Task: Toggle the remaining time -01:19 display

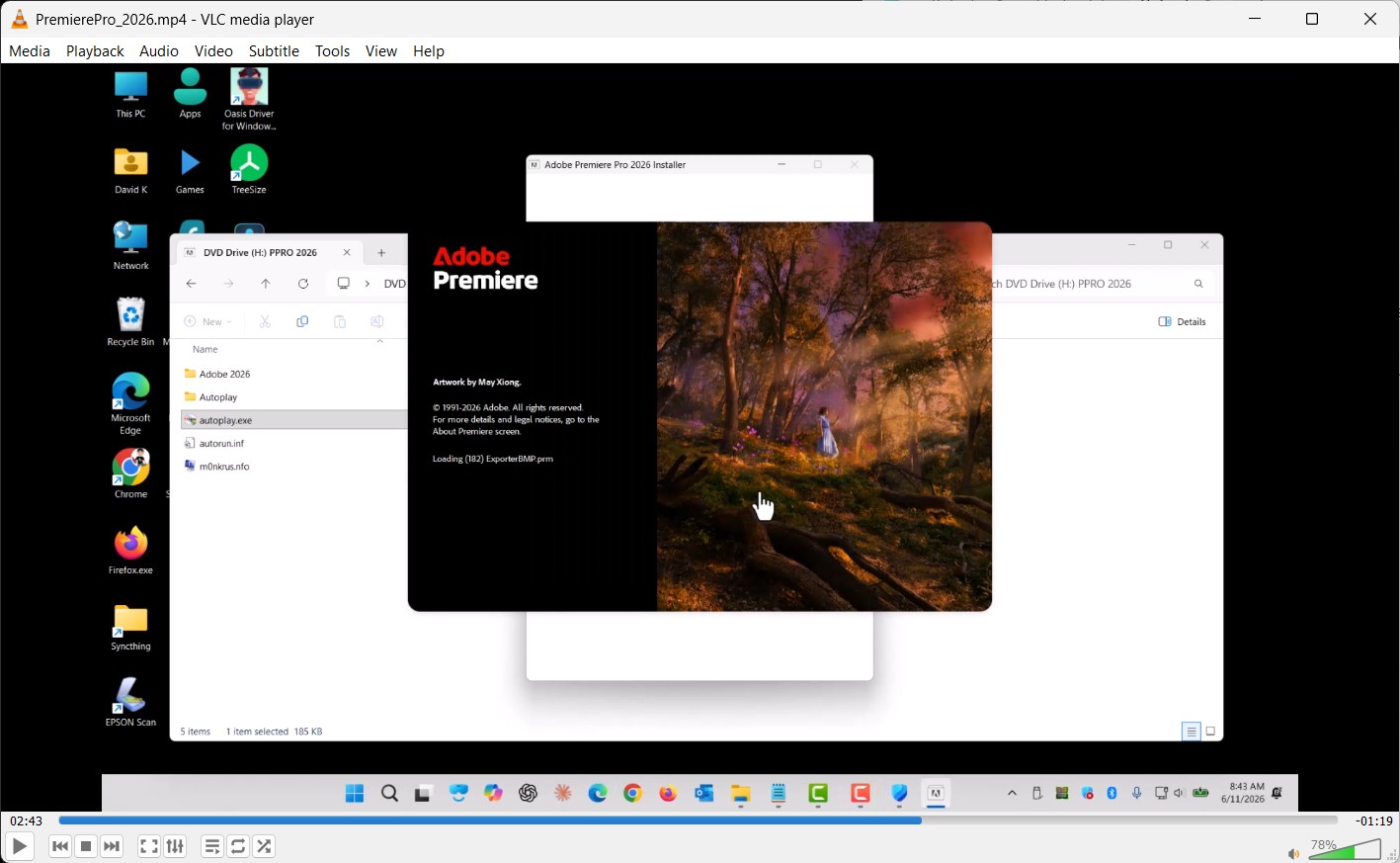Action: pyautogui.click(x=1373, y=820)
